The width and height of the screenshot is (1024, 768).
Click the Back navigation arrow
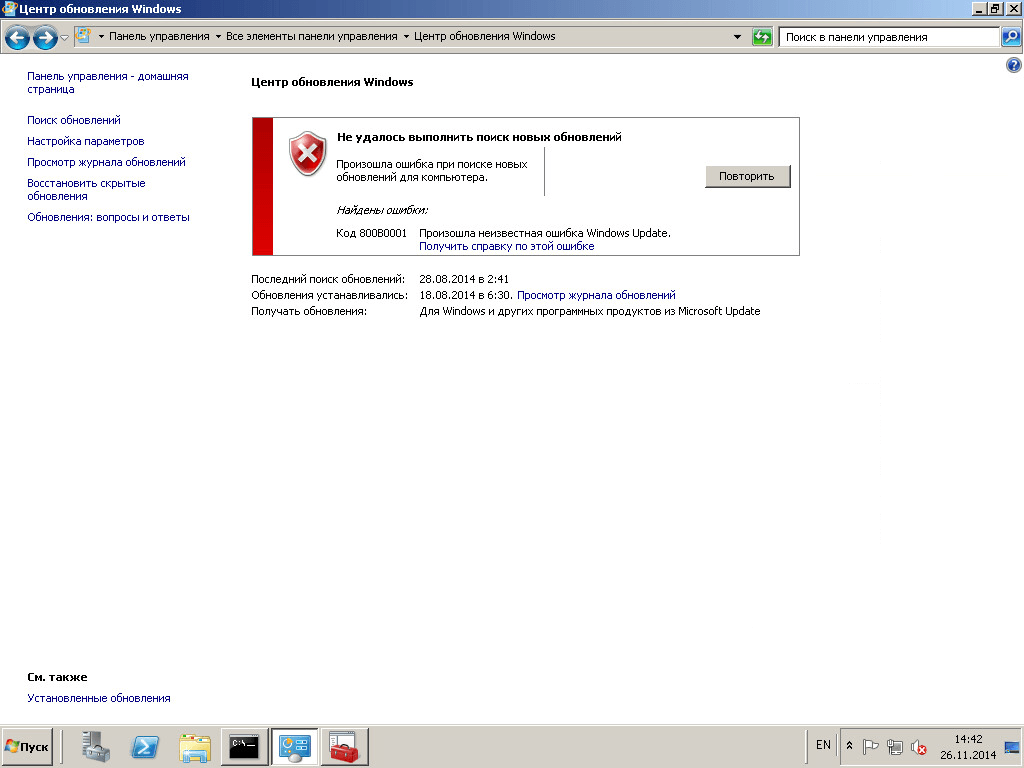(18, 37)
